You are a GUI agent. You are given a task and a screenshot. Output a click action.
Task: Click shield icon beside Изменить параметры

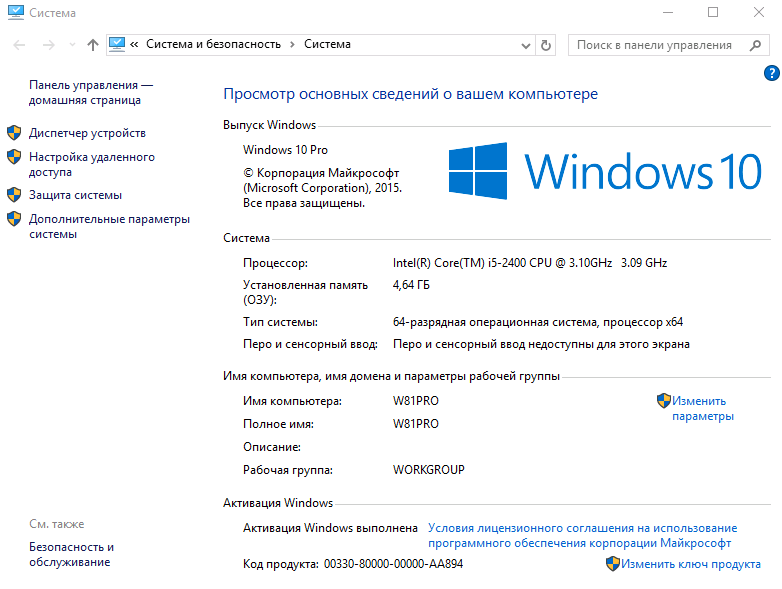[x=664, y=400]
